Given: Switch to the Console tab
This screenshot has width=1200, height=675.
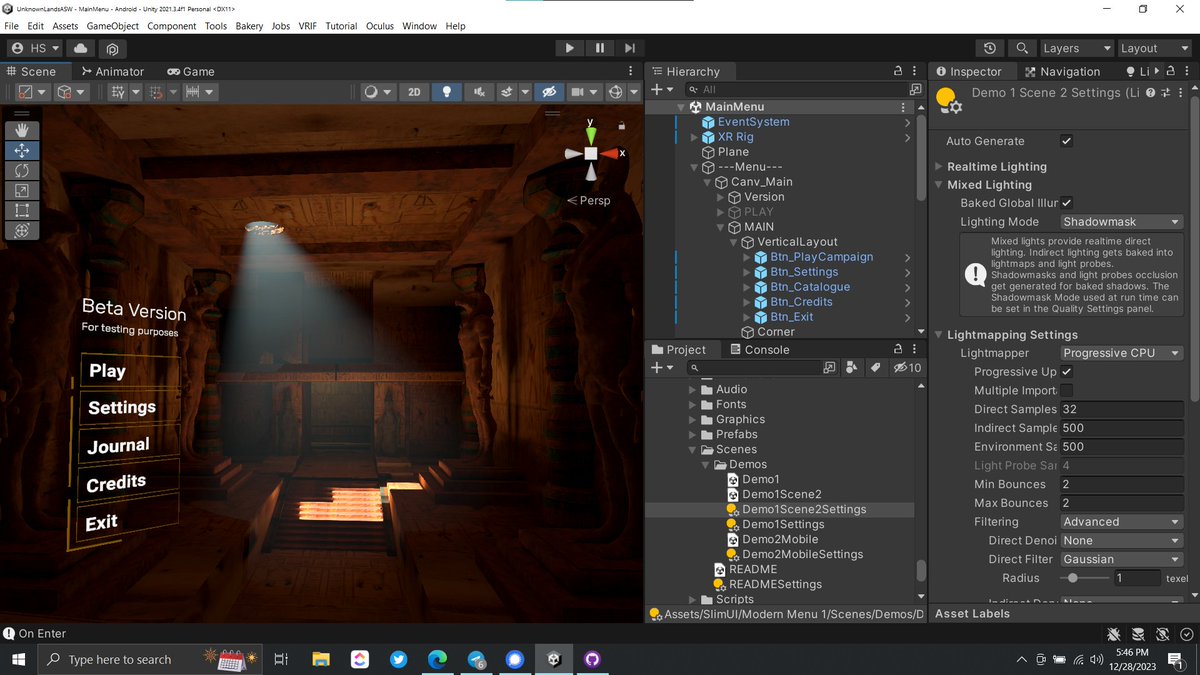Looking at the screenshot, I should pyautogui.click(x=759, y=350).
